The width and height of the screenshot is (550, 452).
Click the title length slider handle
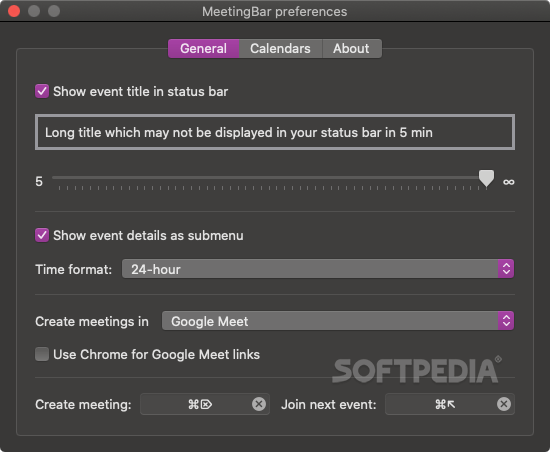(487, 178)
